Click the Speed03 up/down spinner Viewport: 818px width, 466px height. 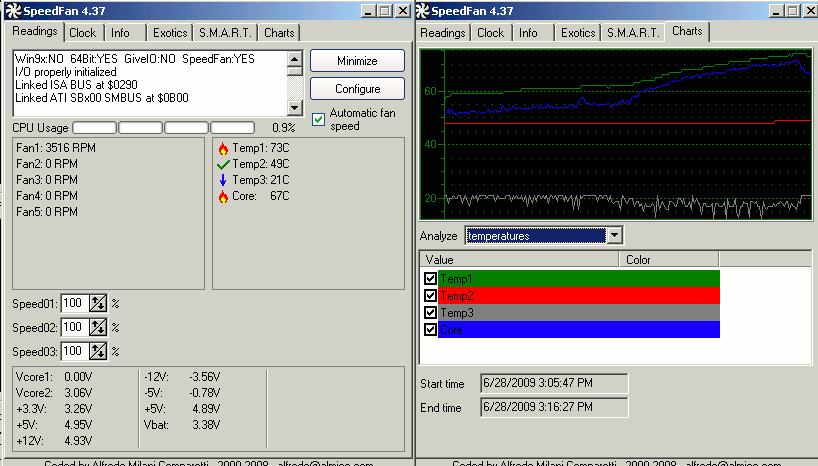pyautogui.click(x=98, y=351)
